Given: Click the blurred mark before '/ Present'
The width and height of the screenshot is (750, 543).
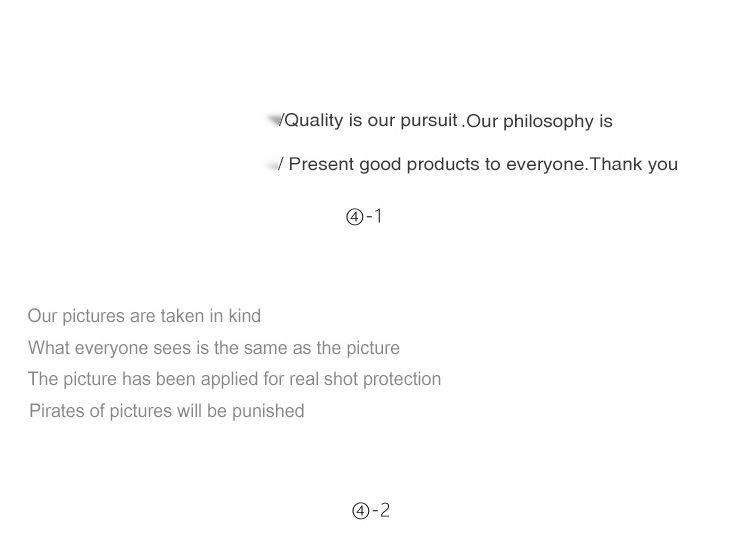Looking at the screenshot, I should coord(272,165).
